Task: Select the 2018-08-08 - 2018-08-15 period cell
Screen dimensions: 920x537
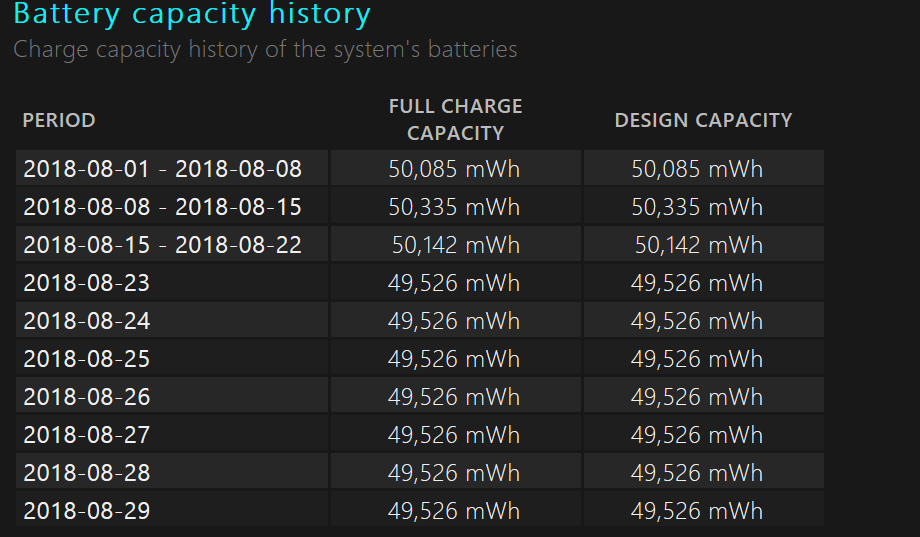Action: (x=162, y=207)
